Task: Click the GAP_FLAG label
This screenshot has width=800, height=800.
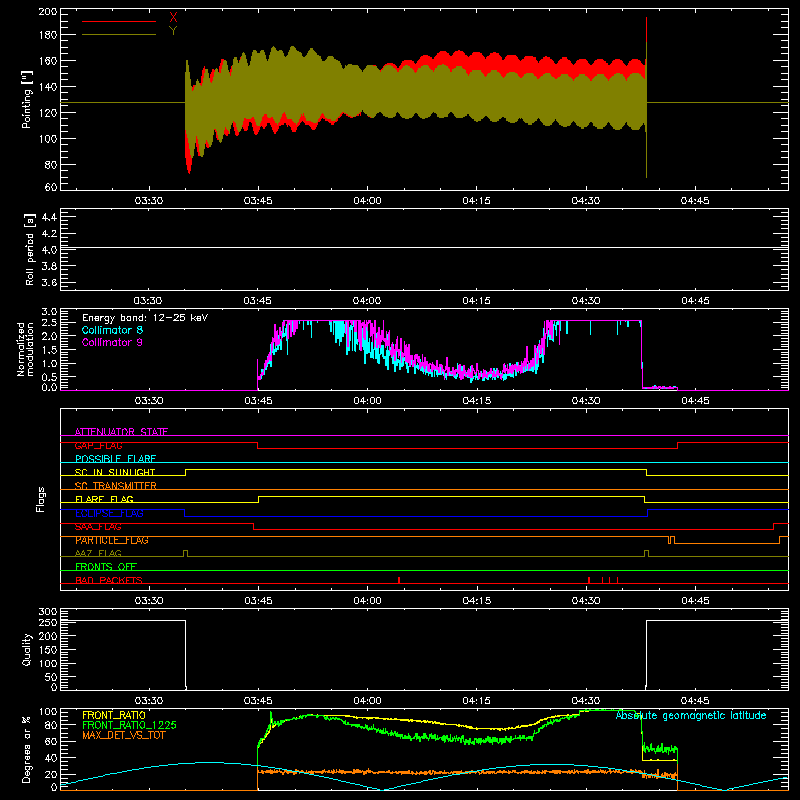Action: 98,445
